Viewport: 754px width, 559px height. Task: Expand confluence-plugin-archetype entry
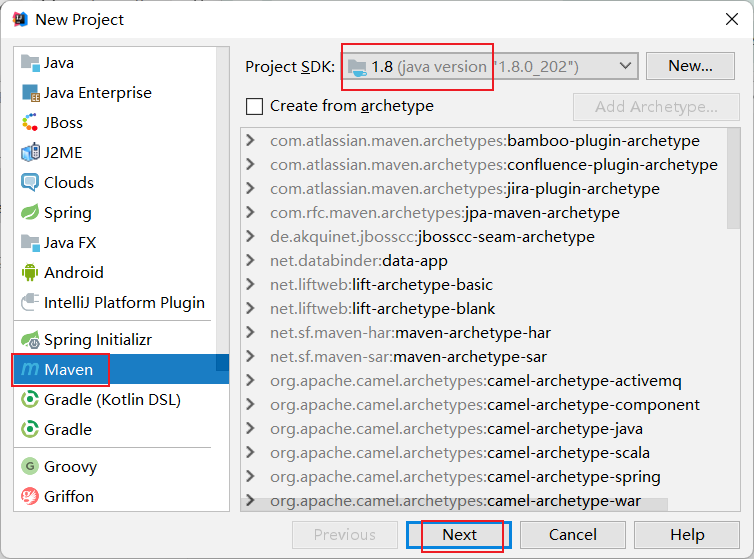pyautogui.click(x=250, y=165)
